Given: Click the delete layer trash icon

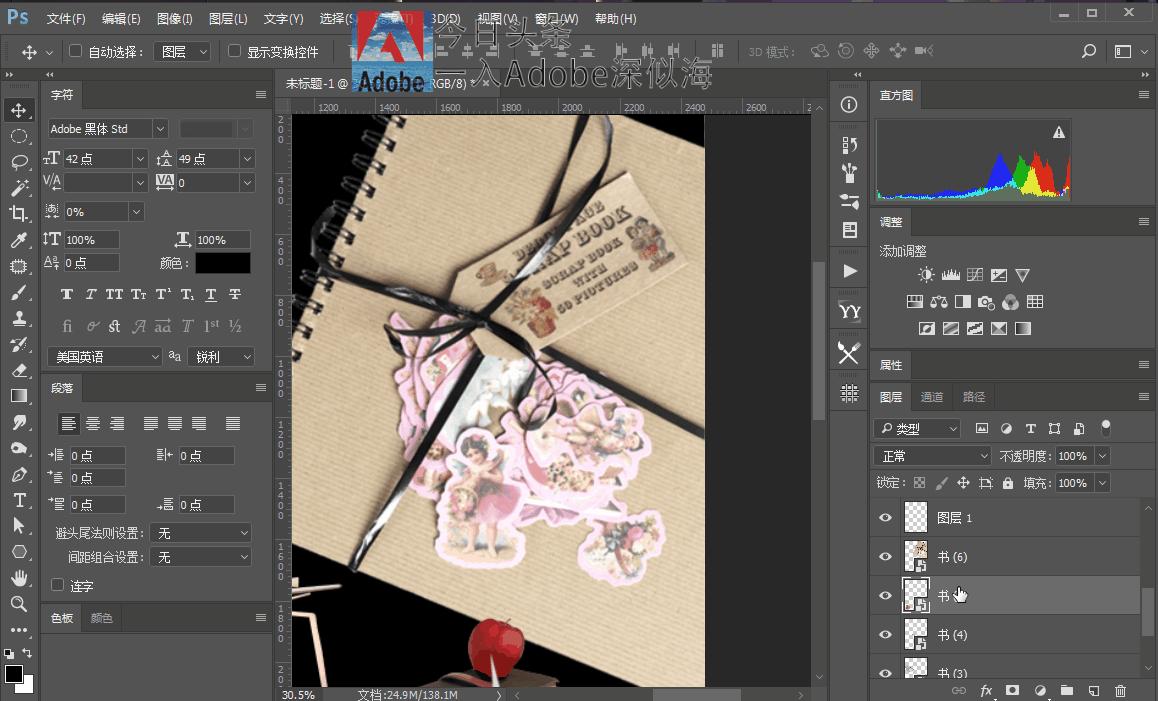Looking at the screenshot, I should coord(1120,690).
